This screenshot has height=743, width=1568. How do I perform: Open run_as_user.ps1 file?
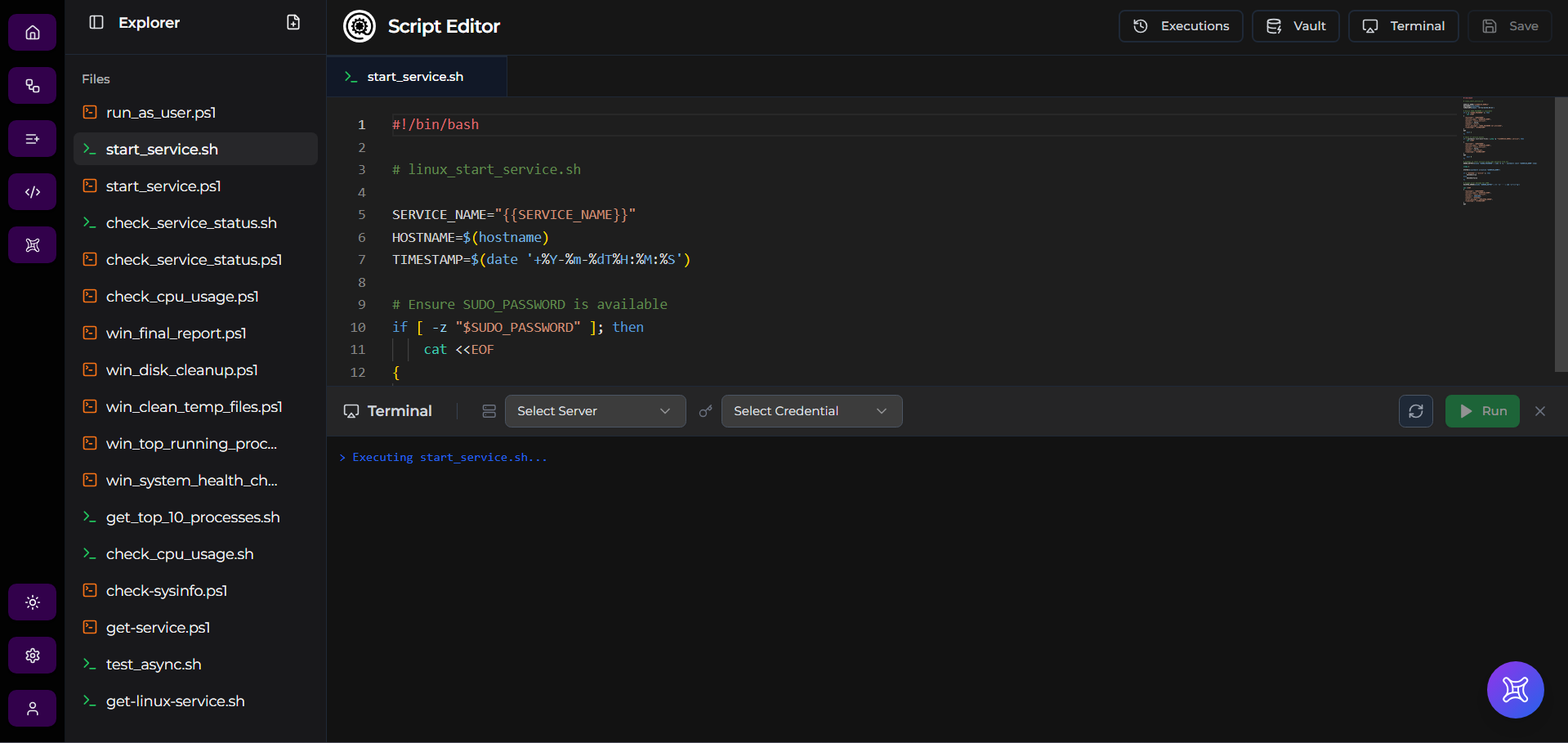tap(195, 112)
